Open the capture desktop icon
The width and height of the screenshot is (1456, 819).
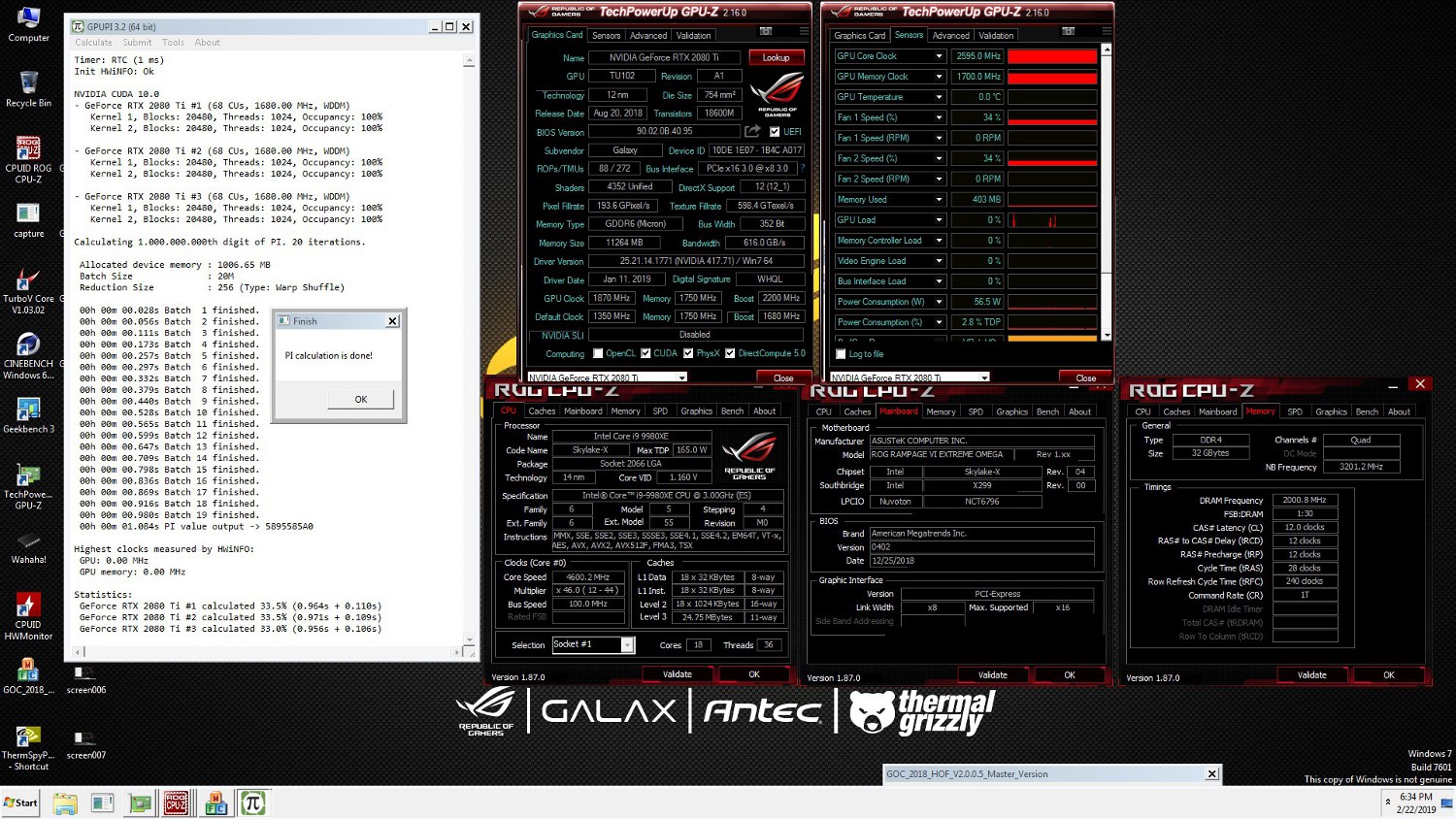tap(28, 220)
